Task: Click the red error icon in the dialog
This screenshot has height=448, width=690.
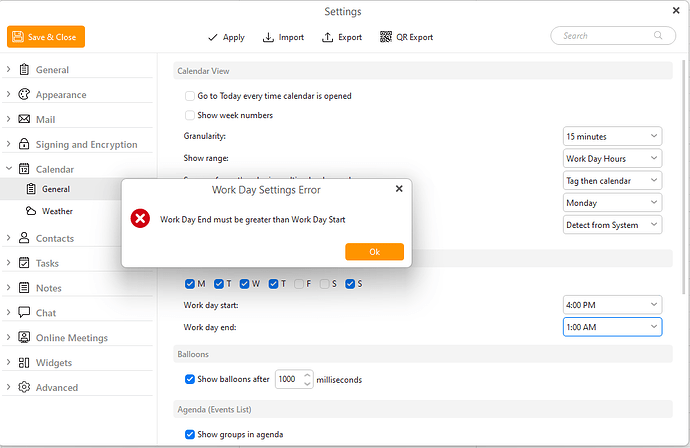Action: [x=140, y=219]
